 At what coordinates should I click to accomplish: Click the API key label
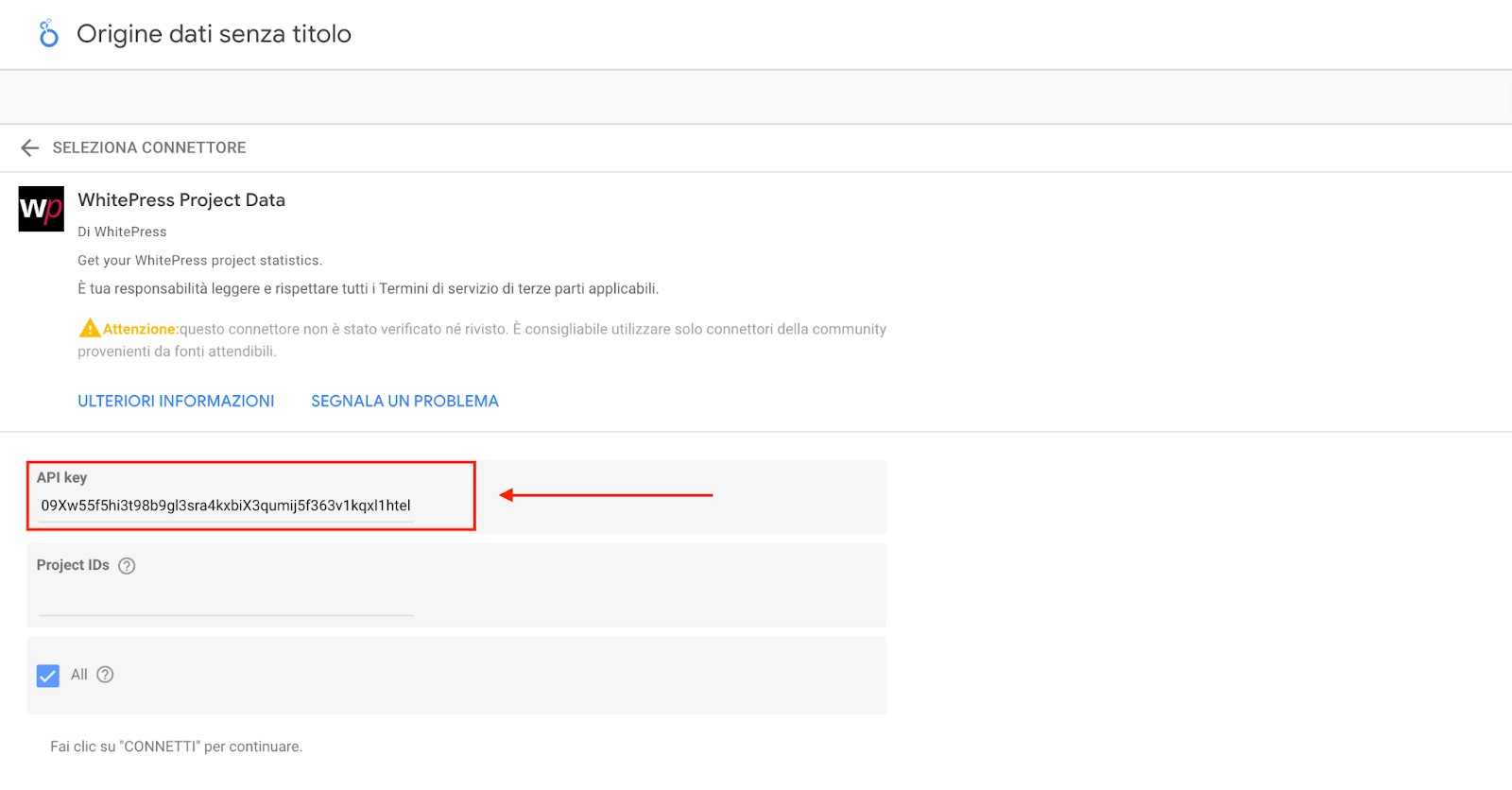pyautogui.click(x=61, y=477)
